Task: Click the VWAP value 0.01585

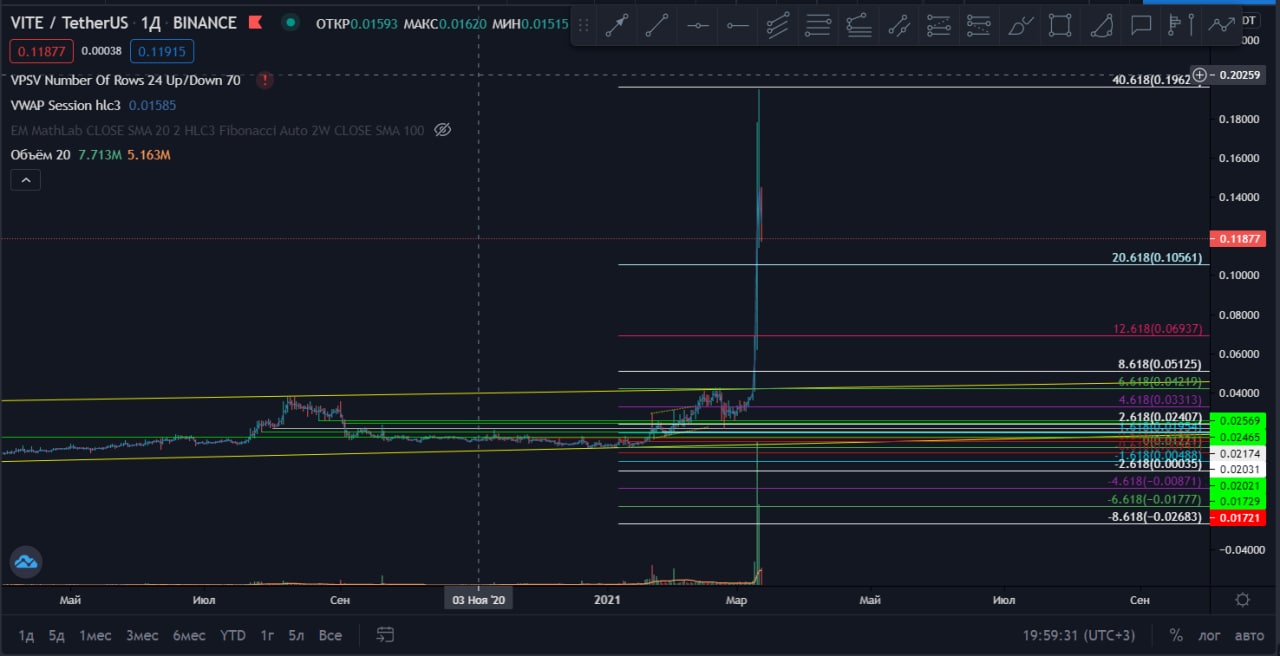Action: (x=152, y=105)
